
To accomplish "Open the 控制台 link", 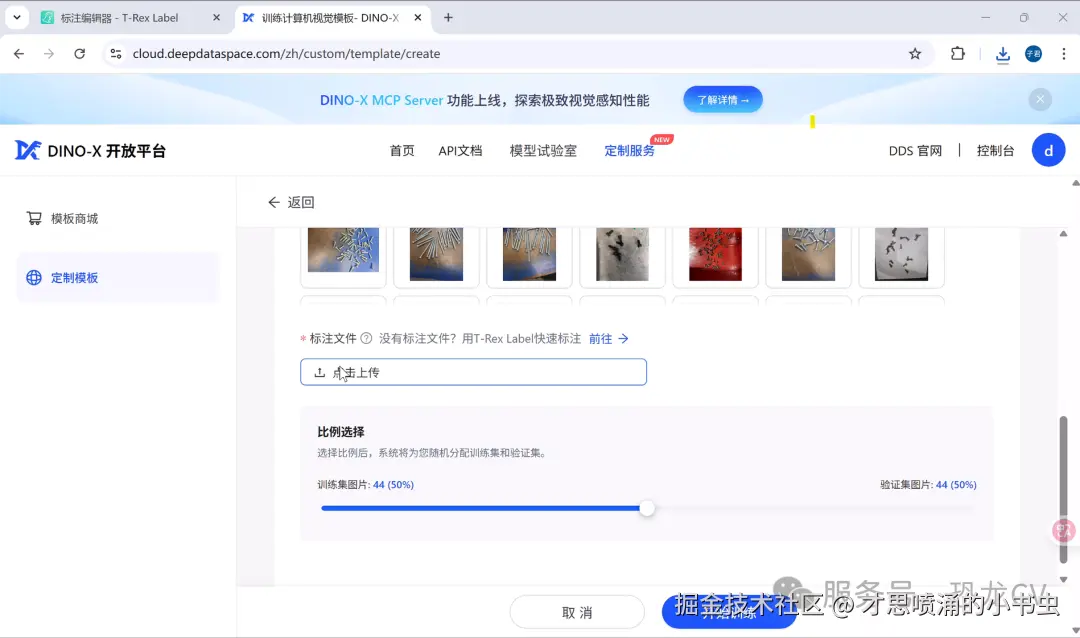I will pos(995,150).
